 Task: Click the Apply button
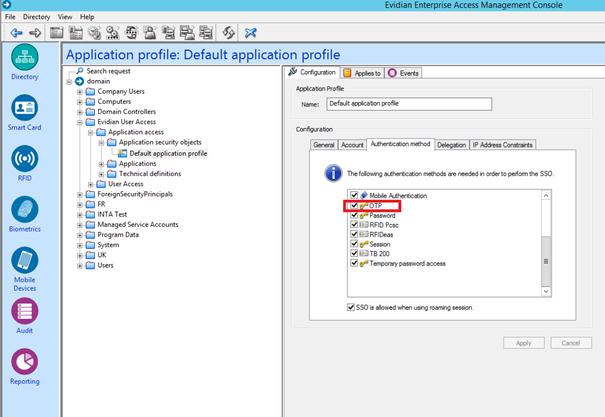524,342
